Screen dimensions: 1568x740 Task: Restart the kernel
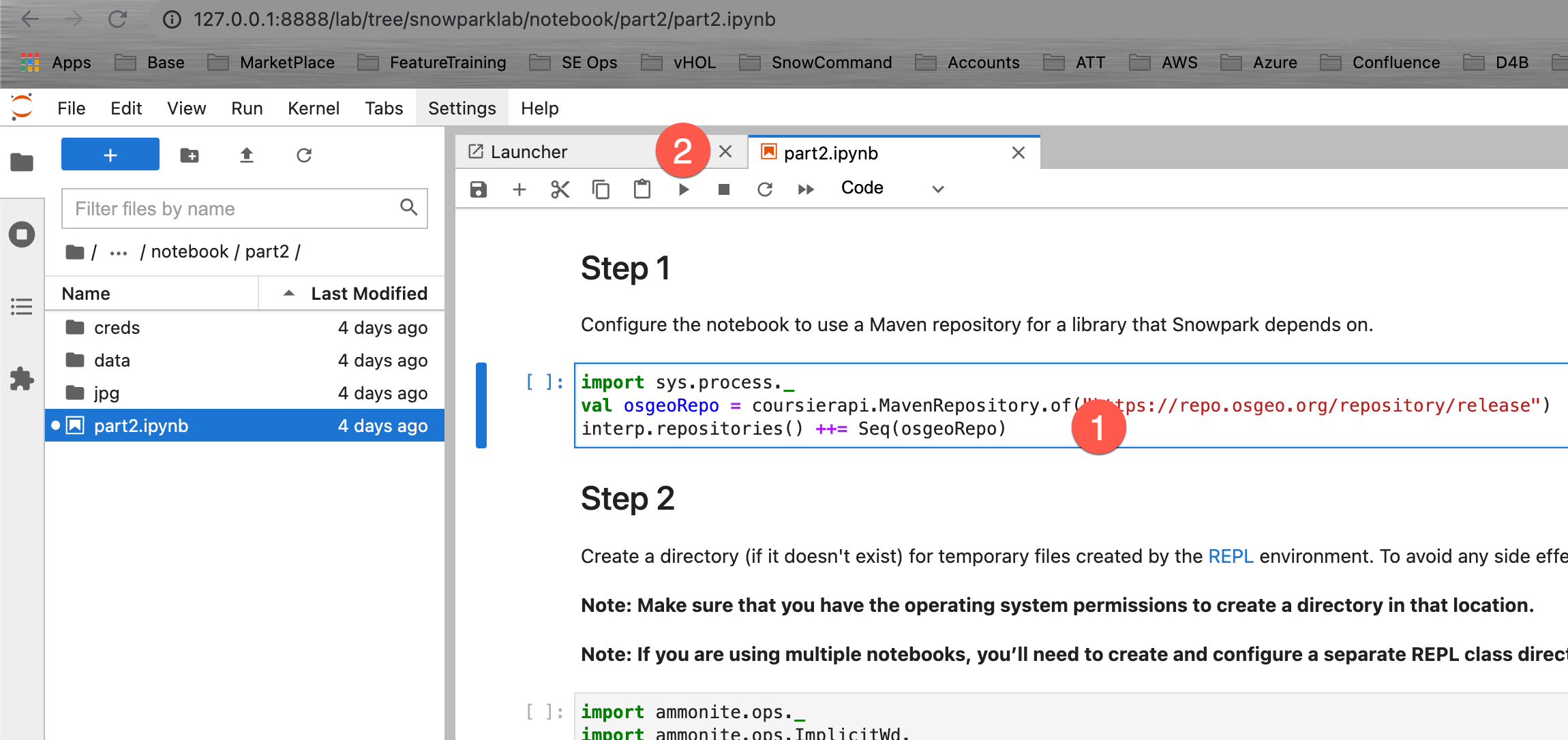pos(765,189)
